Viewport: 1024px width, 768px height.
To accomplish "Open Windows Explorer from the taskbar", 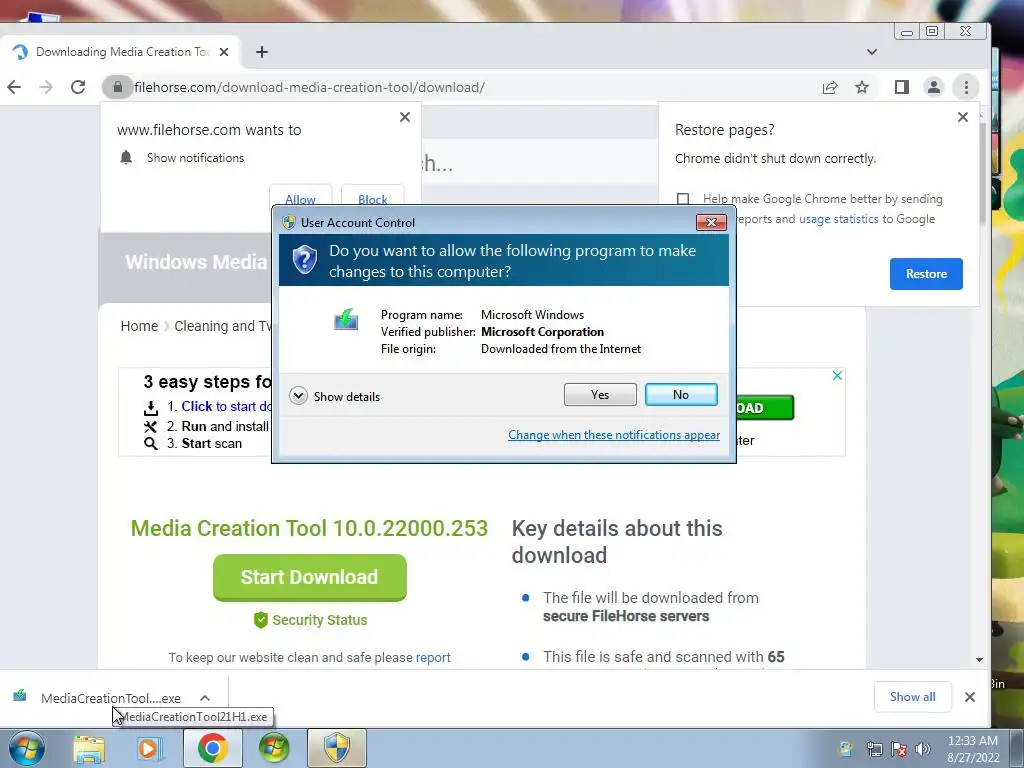I will (x=88, y=748).
